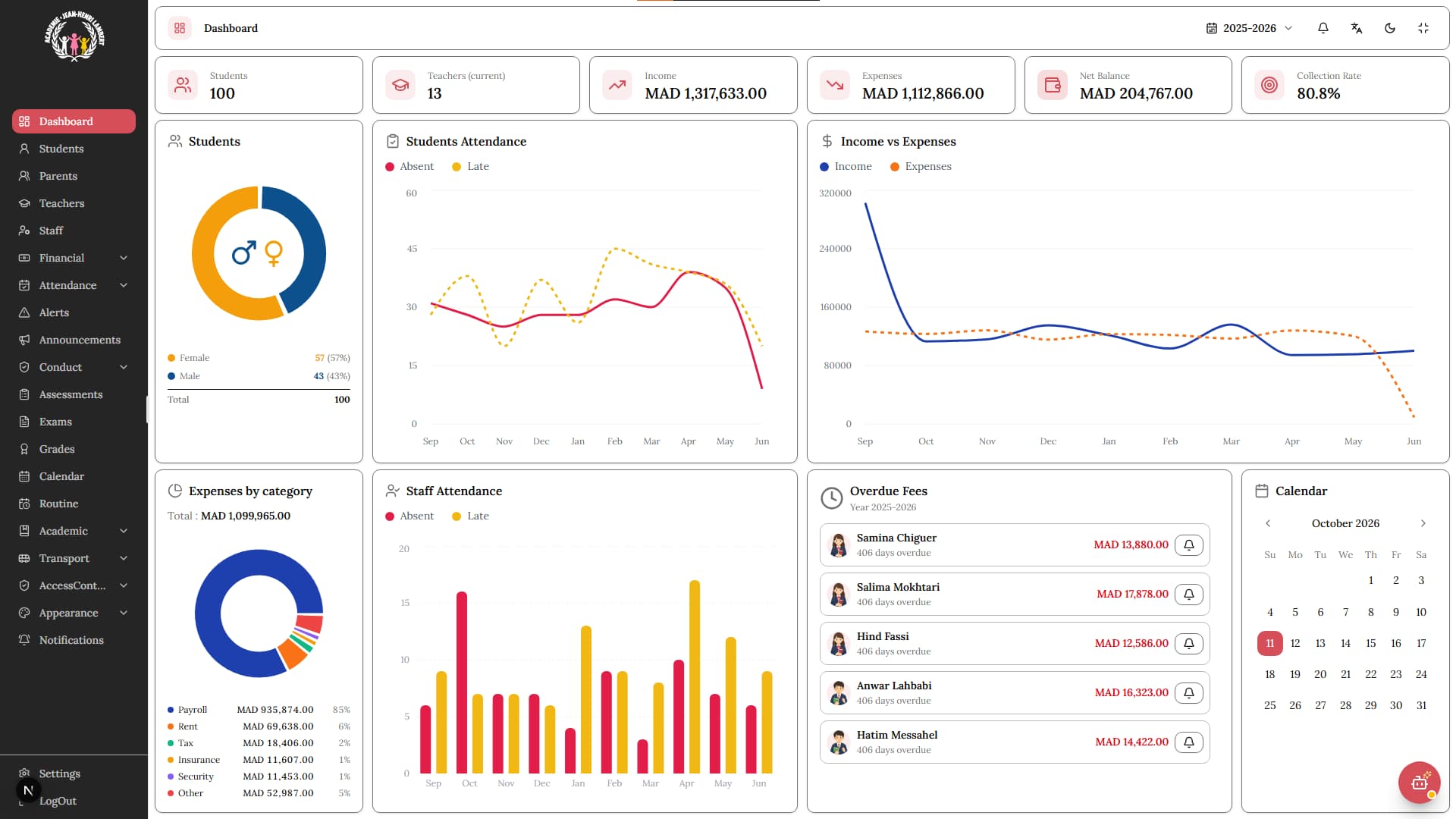Toggle Income series in Income vs Expenses

coord(846,166)
